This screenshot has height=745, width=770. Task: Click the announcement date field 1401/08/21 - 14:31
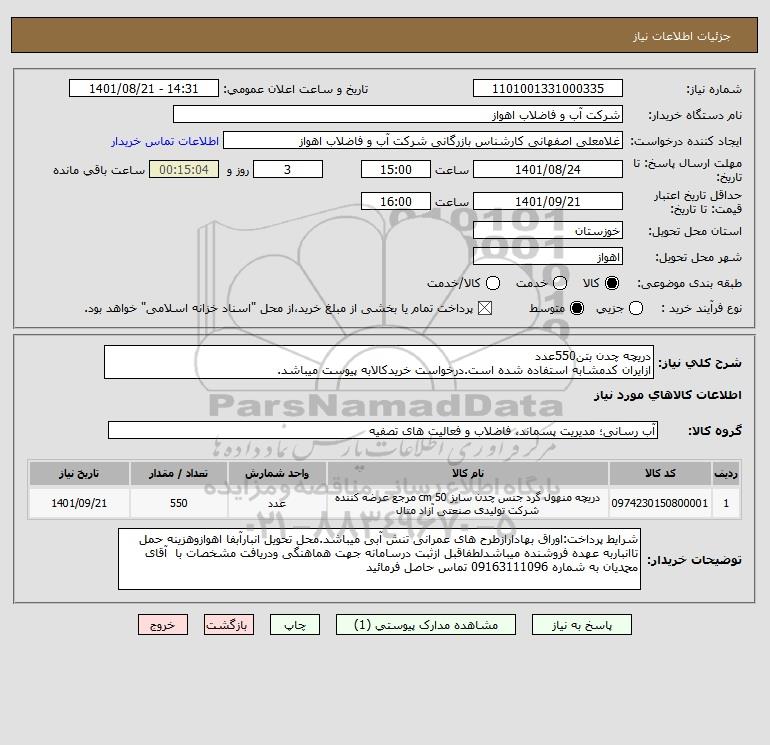coord(143,88)
